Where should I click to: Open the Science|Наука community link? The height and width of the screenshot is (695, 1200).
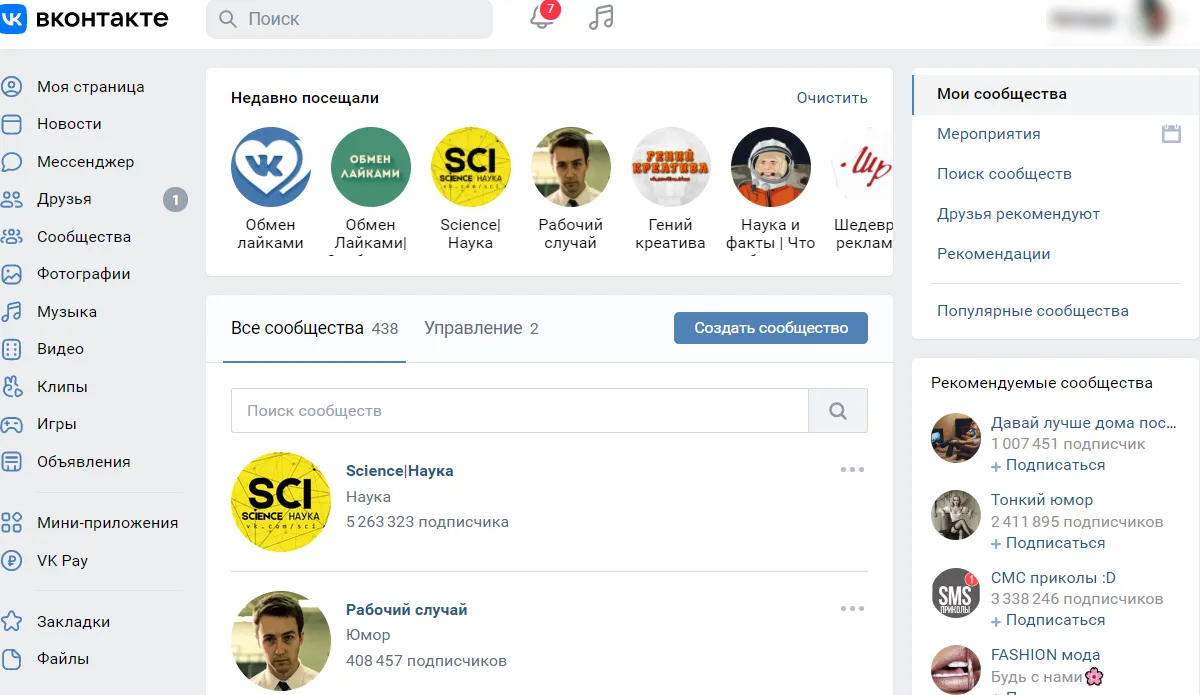tap(399, 471)
